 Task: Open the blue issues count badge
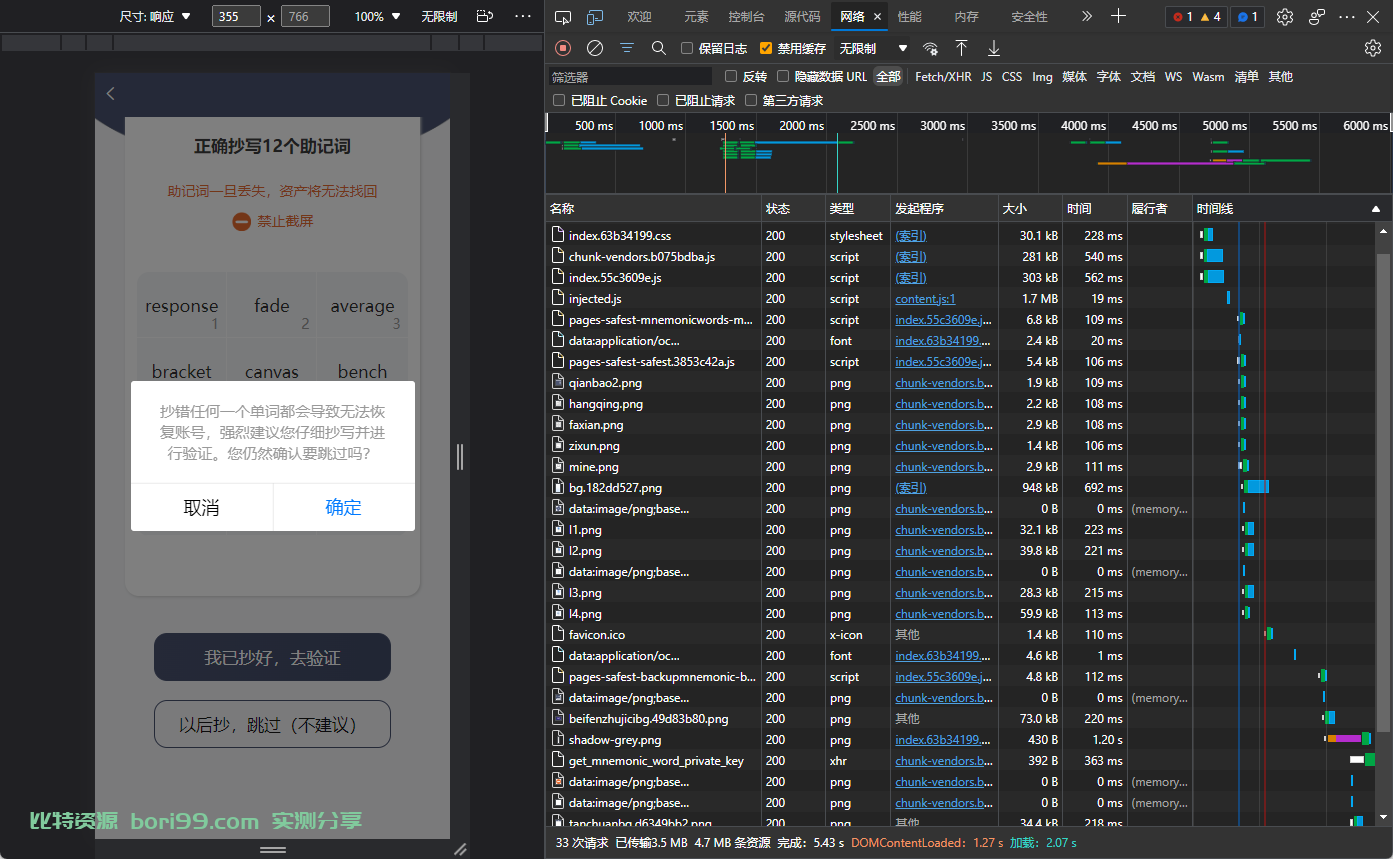(1248, 17)
